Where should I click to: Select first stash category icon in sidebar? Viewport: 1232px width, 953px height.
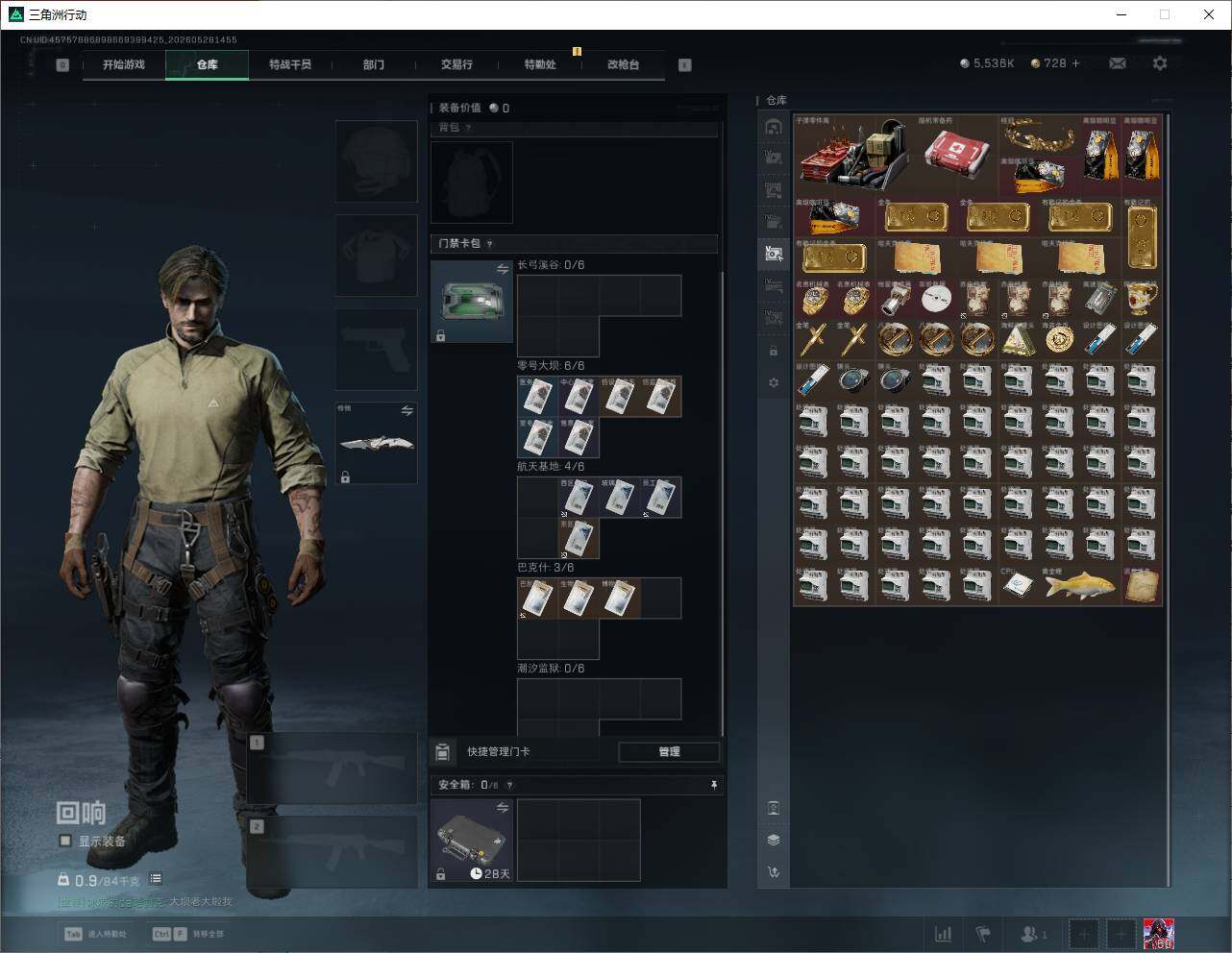pos(774,127)
